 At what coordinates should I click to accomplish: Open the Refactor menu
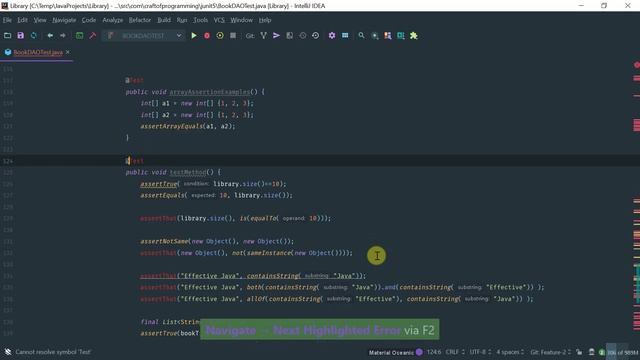coord(140,20)
